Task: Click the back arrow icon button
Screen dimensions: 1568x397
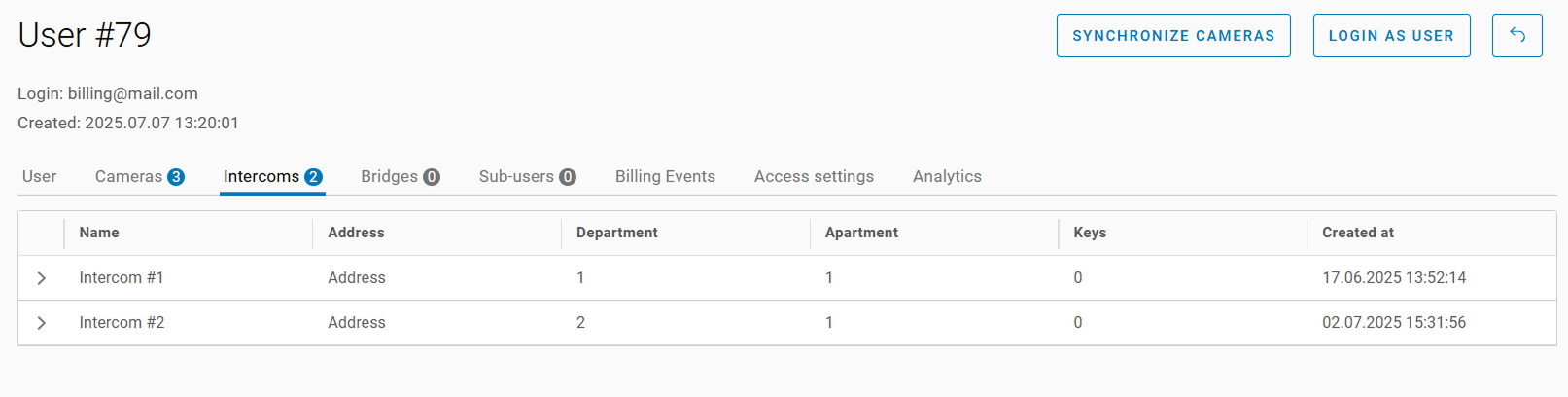Action: 1516,36
